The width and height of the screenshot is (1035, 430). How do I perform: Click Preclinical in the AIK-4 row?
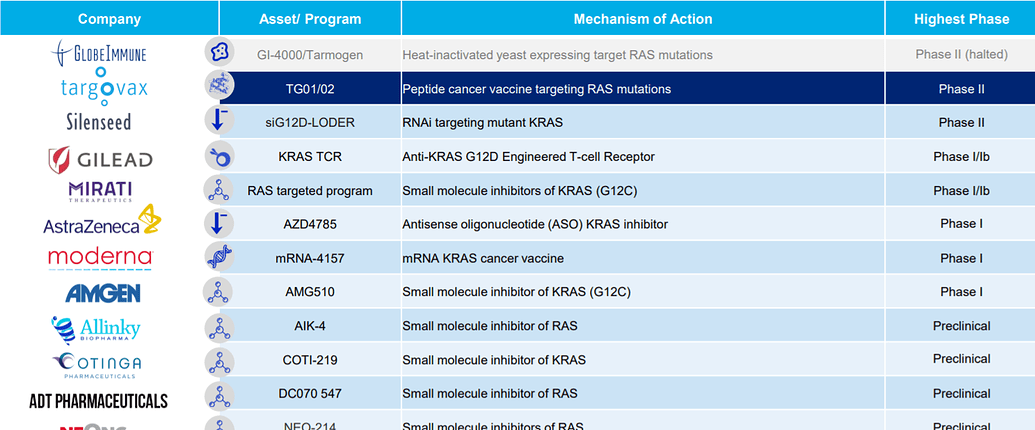tap(962, 326)
